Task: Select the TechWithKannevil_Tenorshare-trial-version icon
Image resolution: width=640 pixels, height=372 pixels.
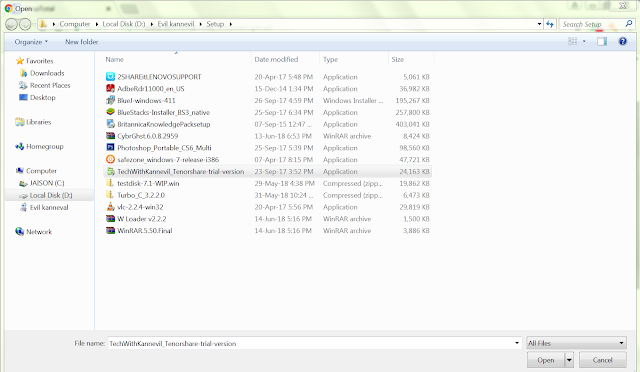Action: 110,172
